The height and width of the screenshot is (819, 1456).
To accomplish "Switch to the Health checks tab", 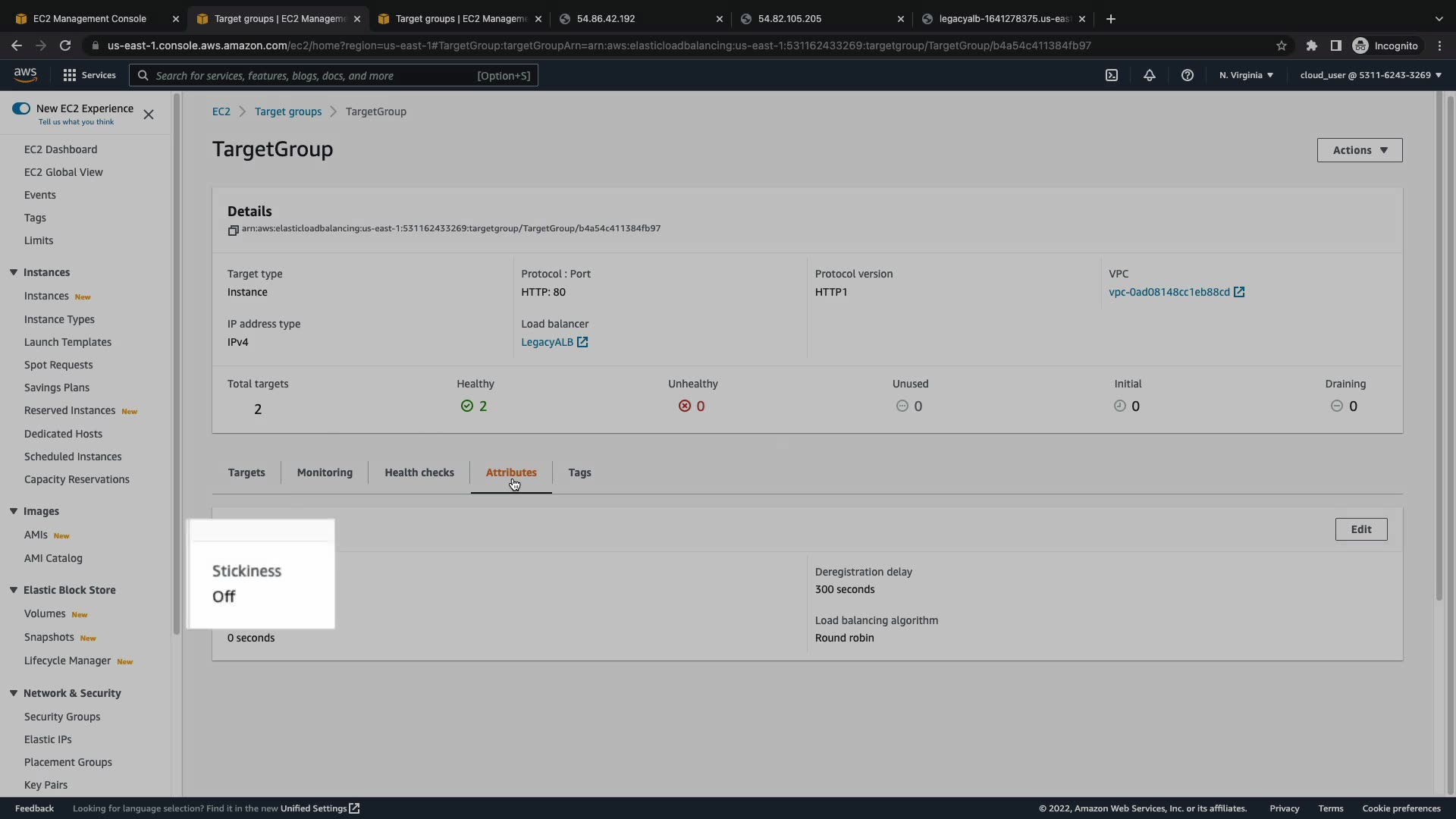I will [x=419, y=472].
